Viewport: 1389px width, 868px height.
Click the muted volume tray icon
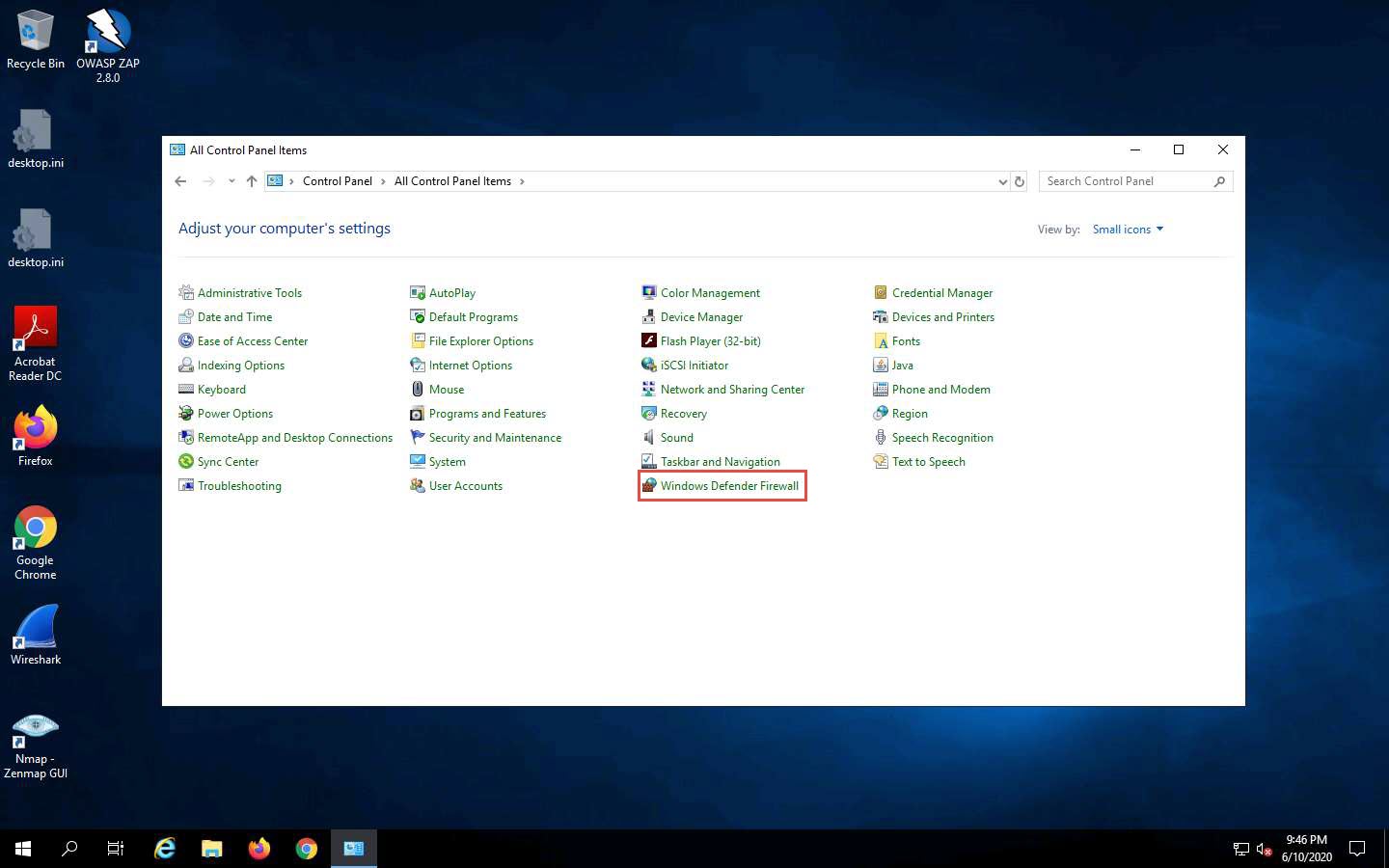click(x=1265, y=850)
